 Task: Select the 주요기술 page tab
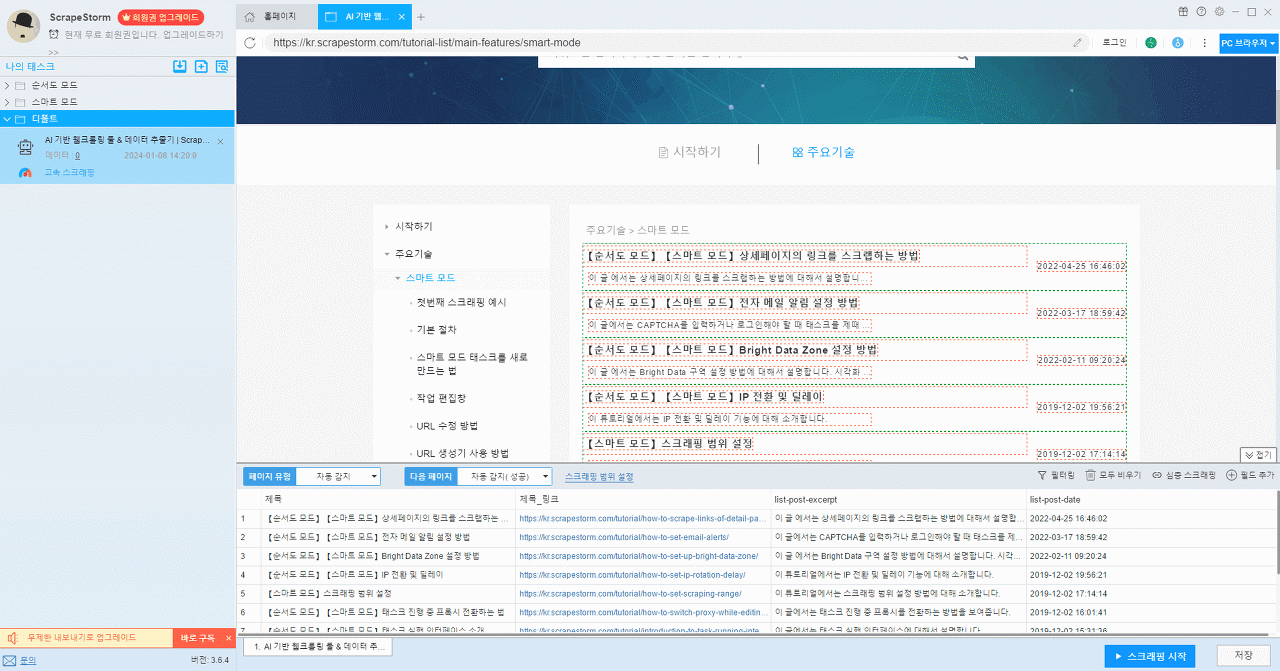tap(823, 152)
